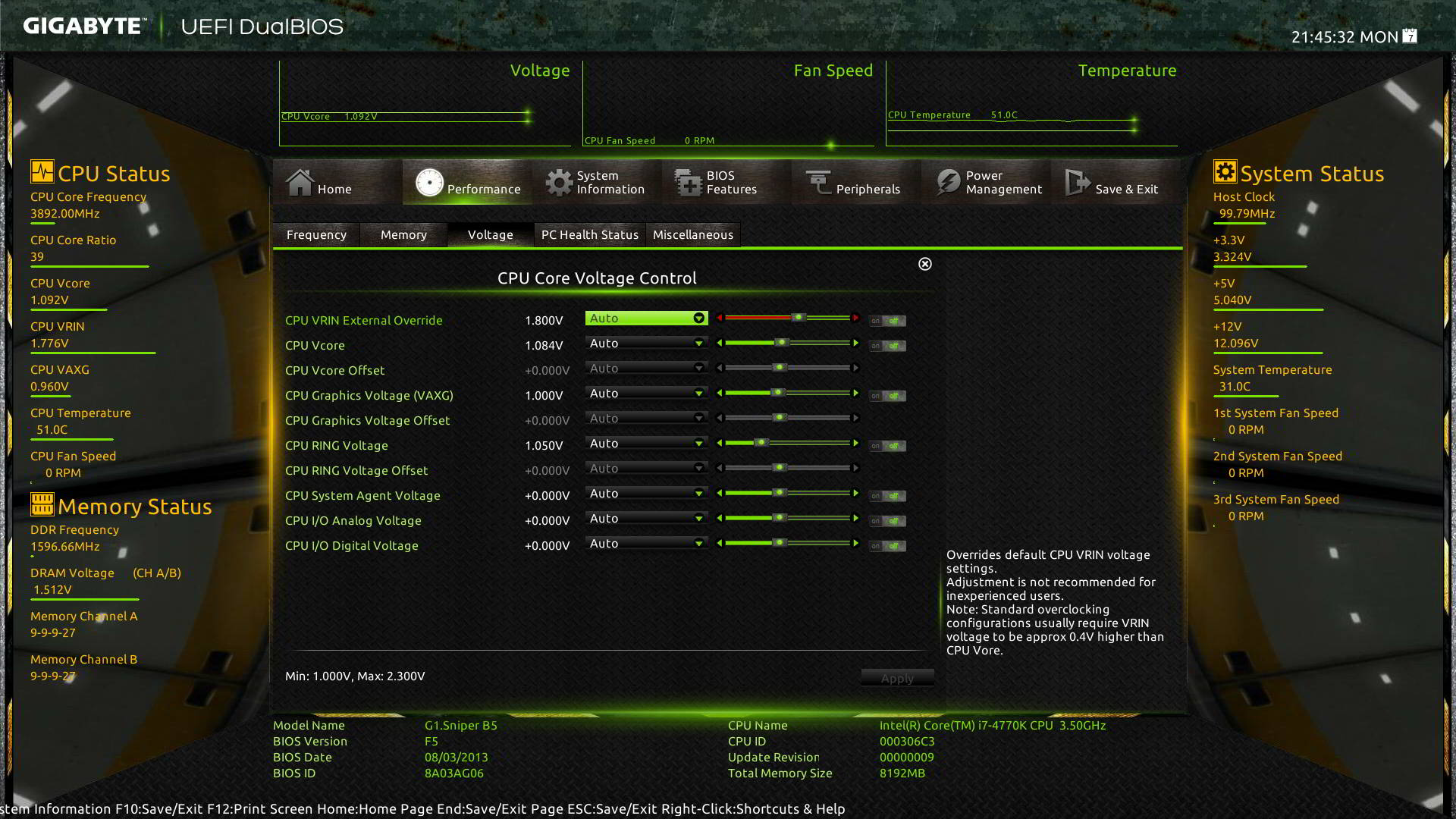
Task: Click the 1.084V CPU Vcore value
Action: click(x=544, y=346)
